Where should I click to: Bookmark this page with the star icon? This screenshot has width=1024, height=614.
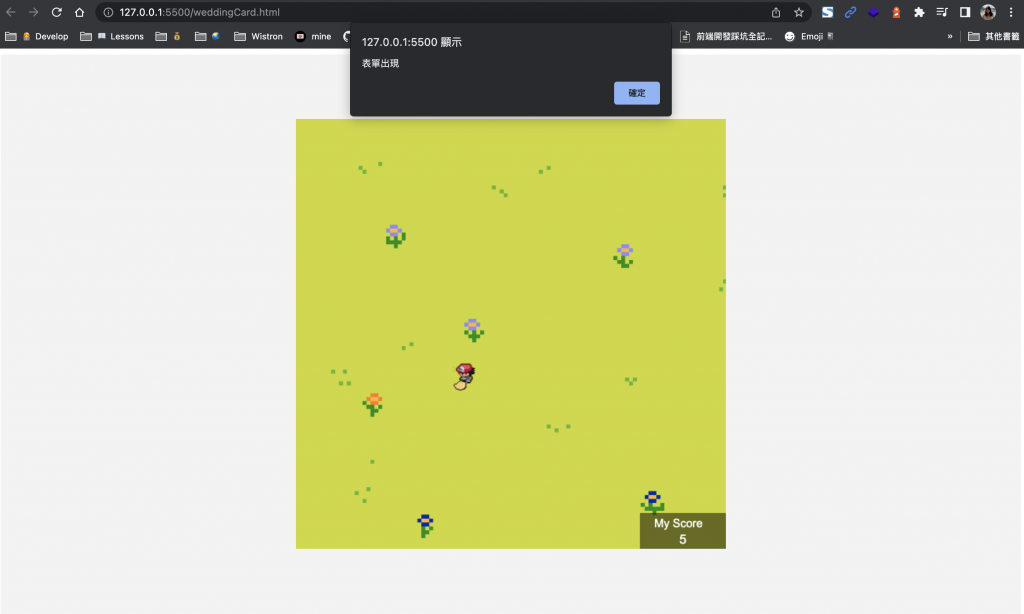click(x=799, y=12)
